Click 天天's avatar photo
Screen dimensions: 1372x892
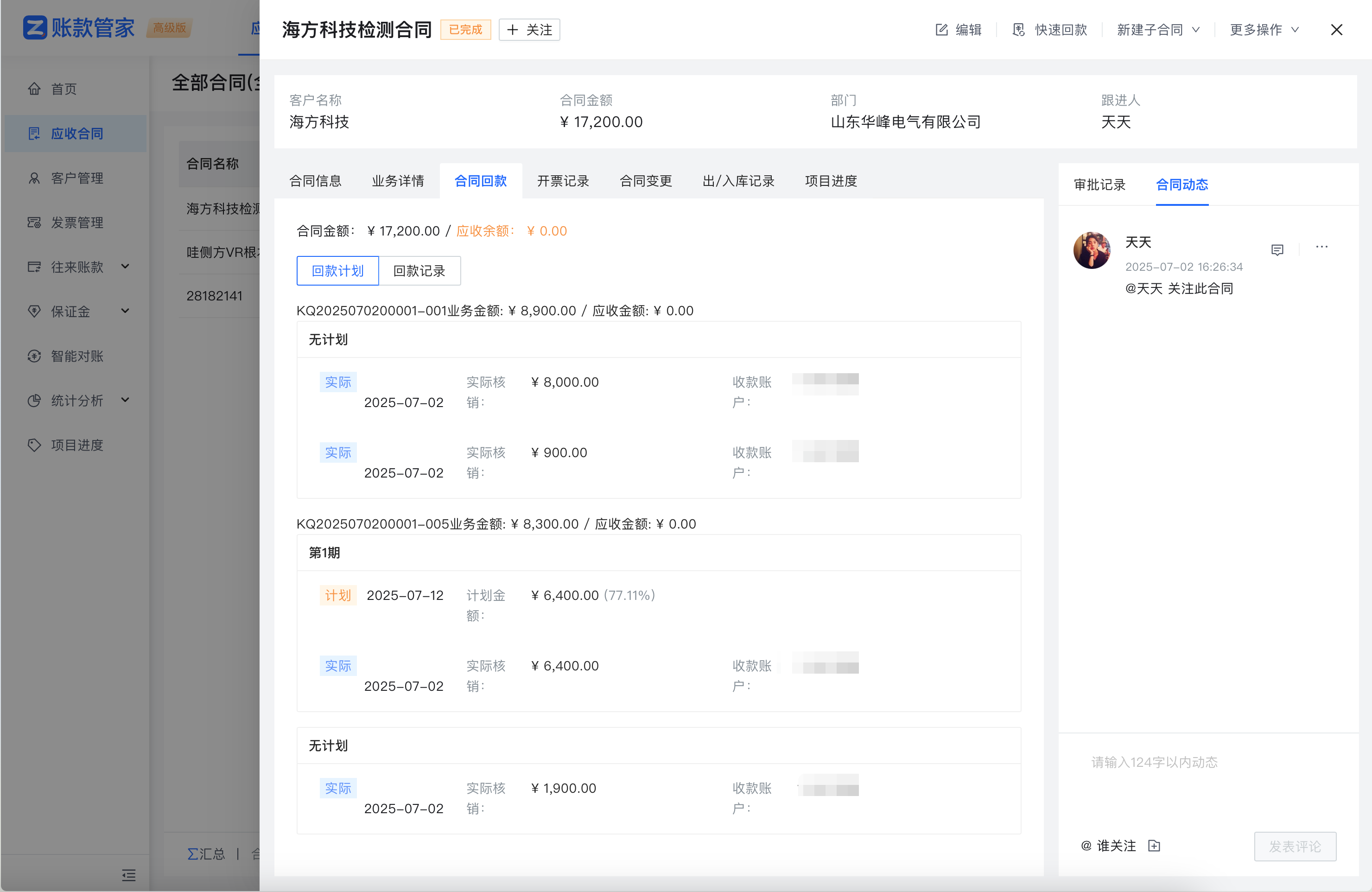pos(1091,250)
